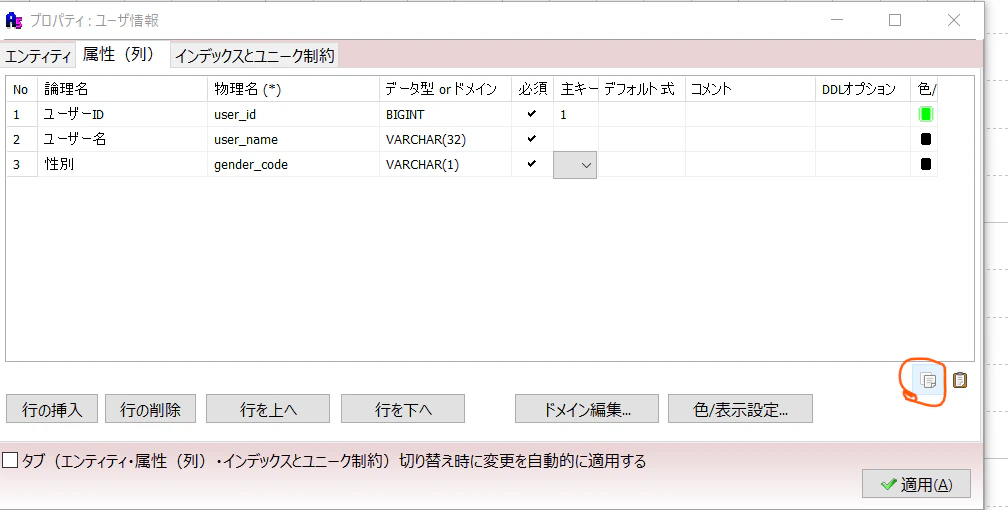Switch to the エンティティ tab
The width and height of the screenshot is (1008, 510).
point(38,56)
